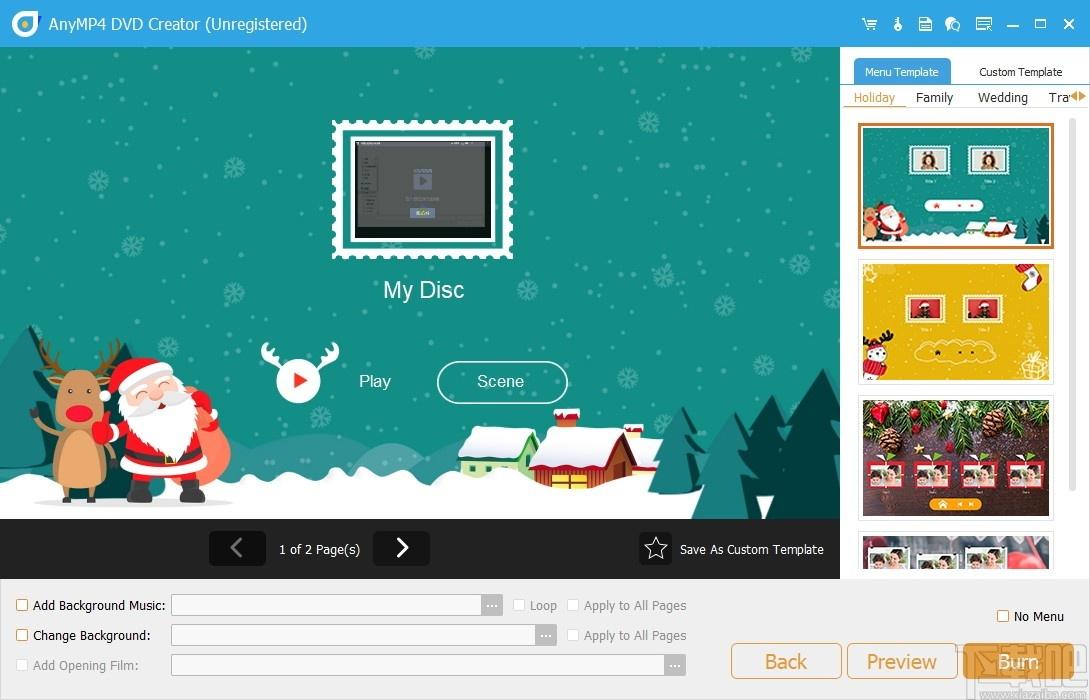Check the No Menu option
The width and height of the screenshot is (1090, 700).
[x=1003, y=616]
